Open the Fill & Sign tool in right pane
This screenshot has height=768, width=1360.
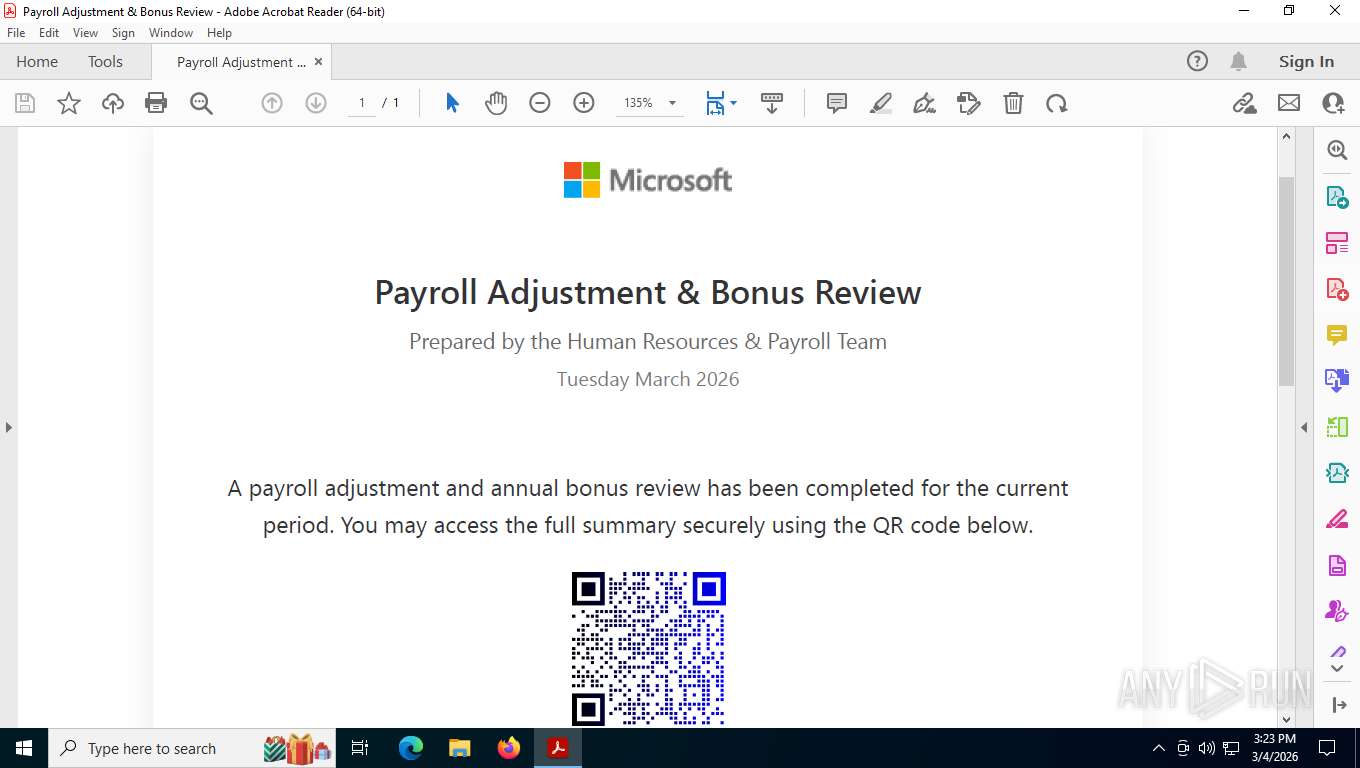tap(1337, 519)
